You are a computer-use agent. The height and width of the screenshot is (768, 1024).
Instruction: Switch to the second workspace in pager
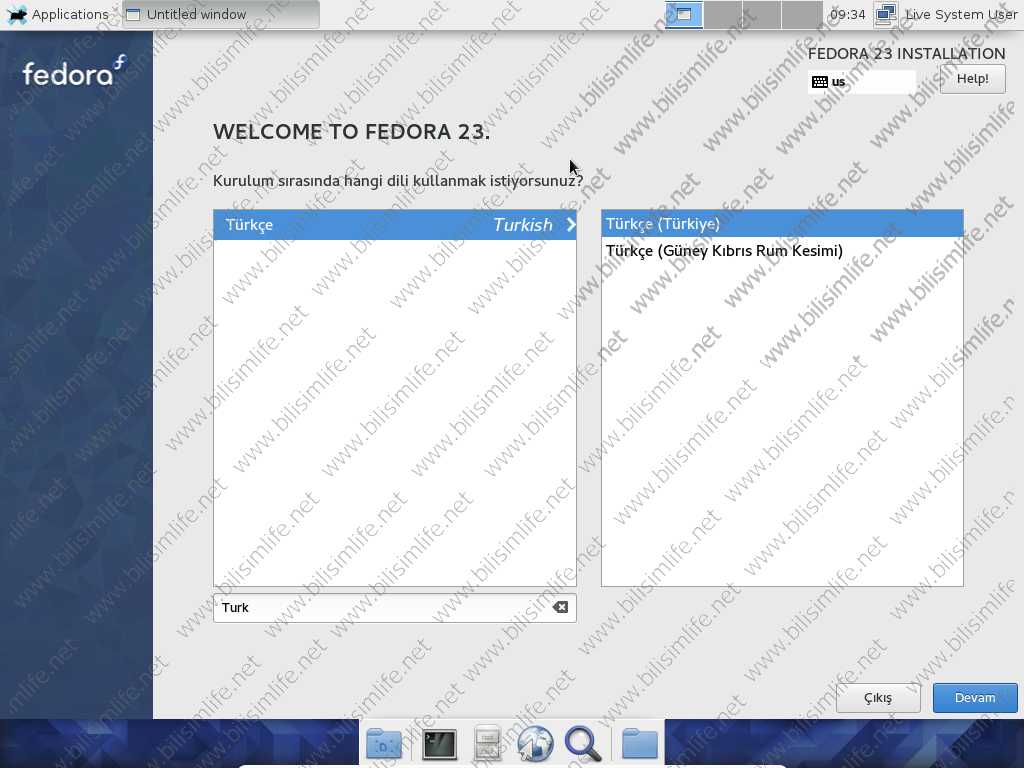(723, 14)
